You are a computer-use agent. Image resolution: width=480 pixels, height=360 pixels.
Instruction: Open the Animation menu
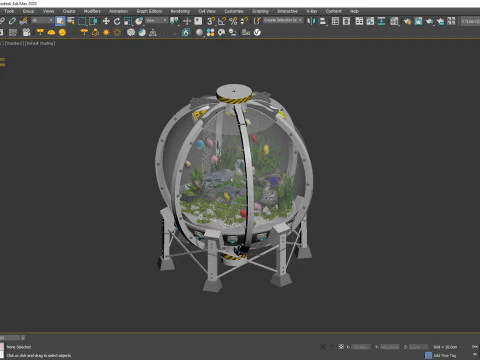tap(118, 11)
